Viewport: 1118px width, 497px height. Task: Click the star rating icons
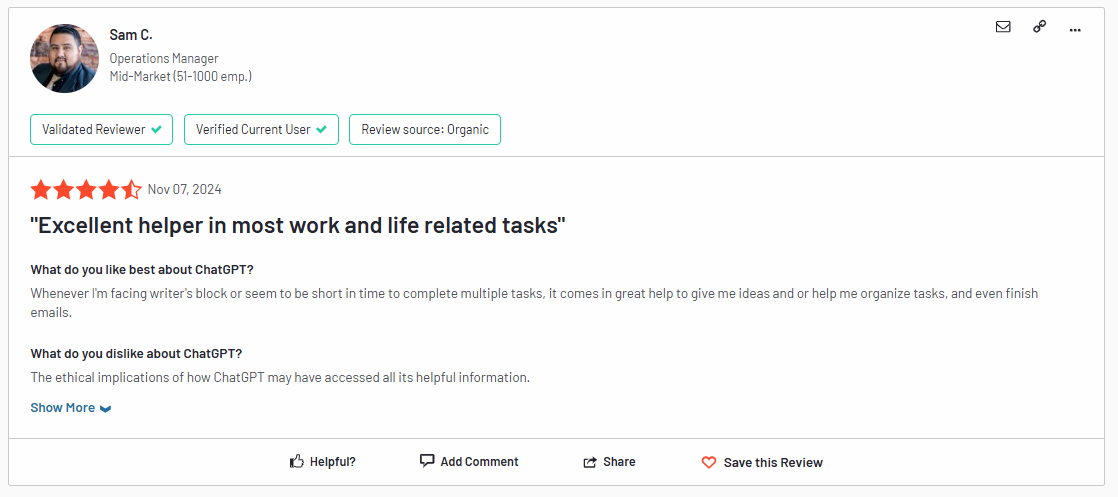tap(86, 190)
